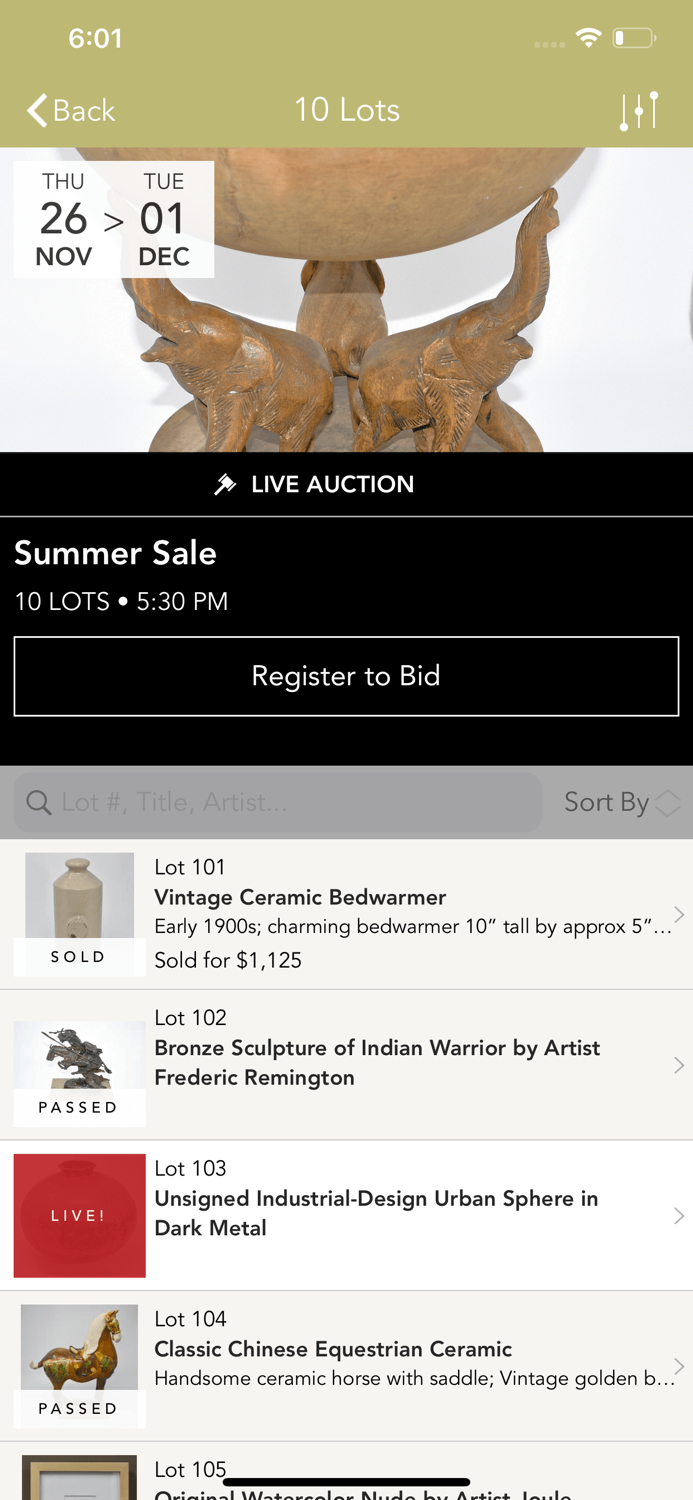Expand Lot 104 using its right arrow
The width and height of the screenshot is (693, 1500).
click(x=680, y=1364)
